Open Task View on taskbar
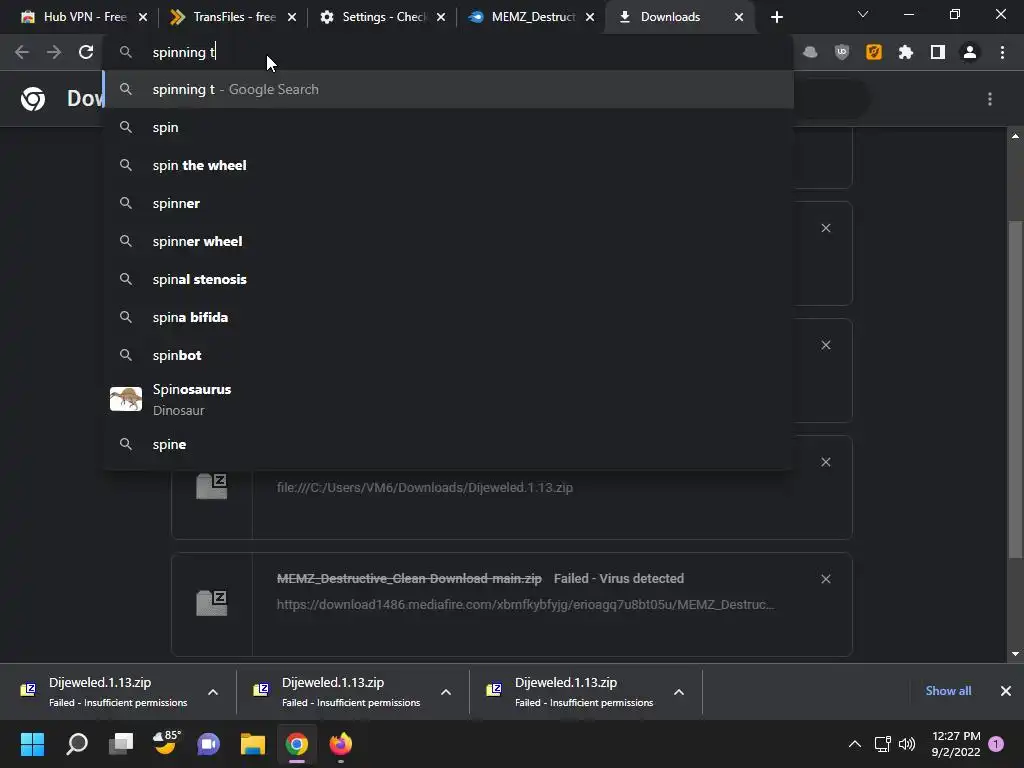 pos(120,744)
